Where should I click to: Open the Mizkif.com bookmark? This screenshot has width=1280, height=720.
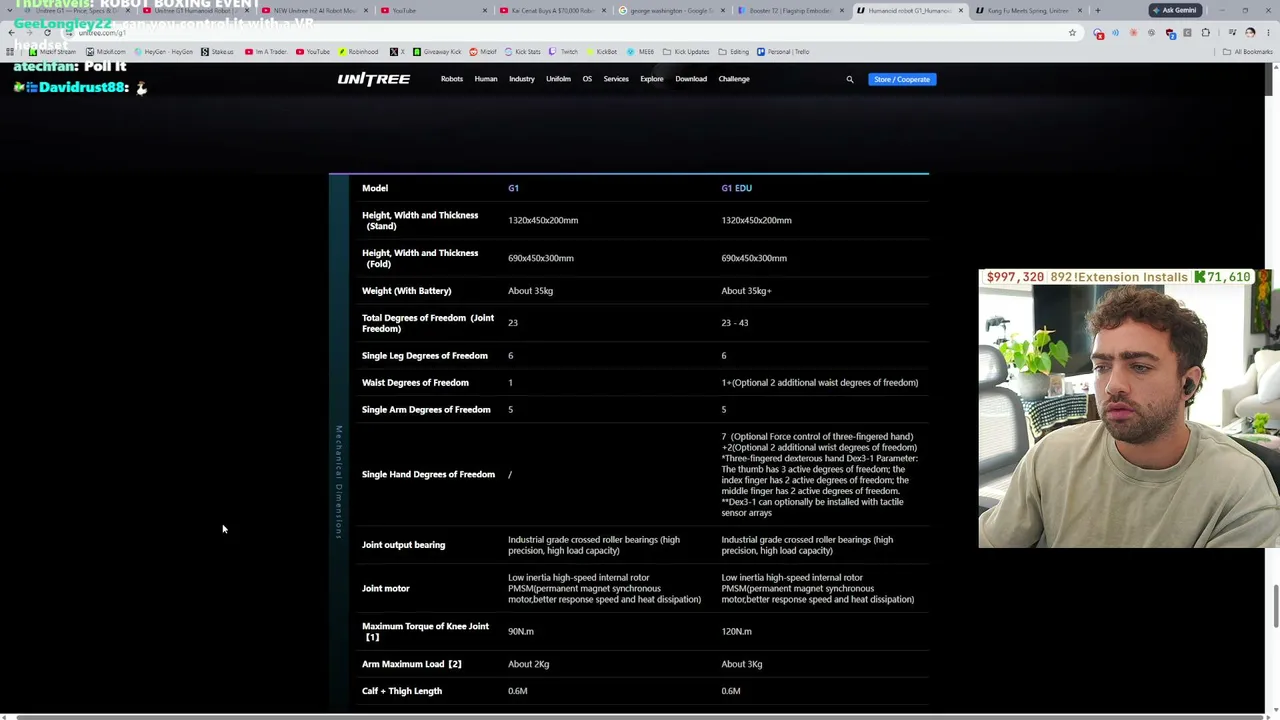106,52
